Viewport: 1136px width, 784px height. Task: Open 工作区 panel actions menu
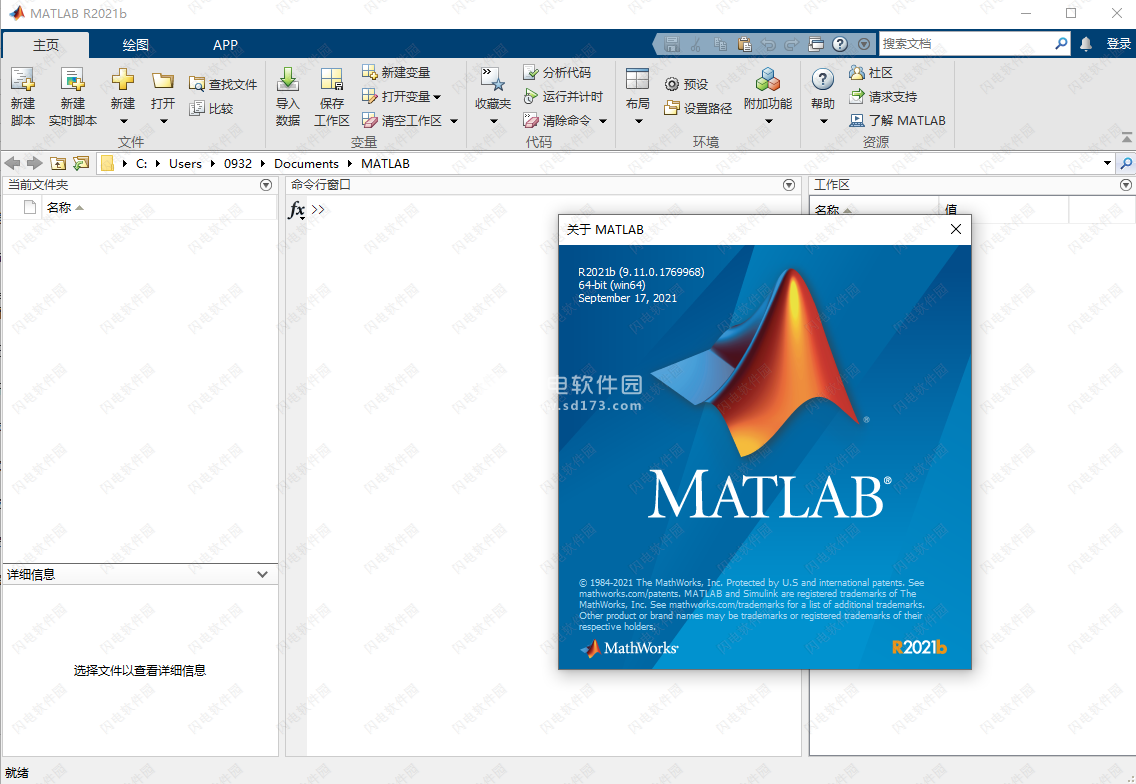coord(1126,185)
